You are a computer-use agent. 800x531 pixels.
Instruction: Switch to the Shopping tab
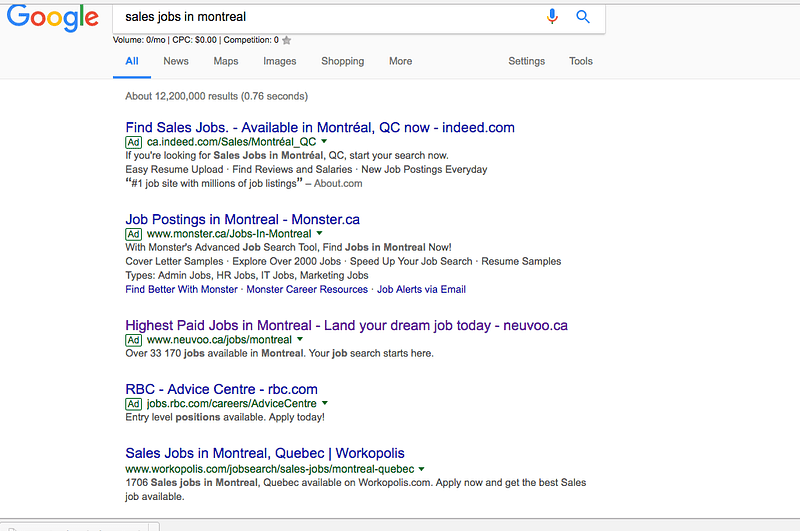point(343,61)
